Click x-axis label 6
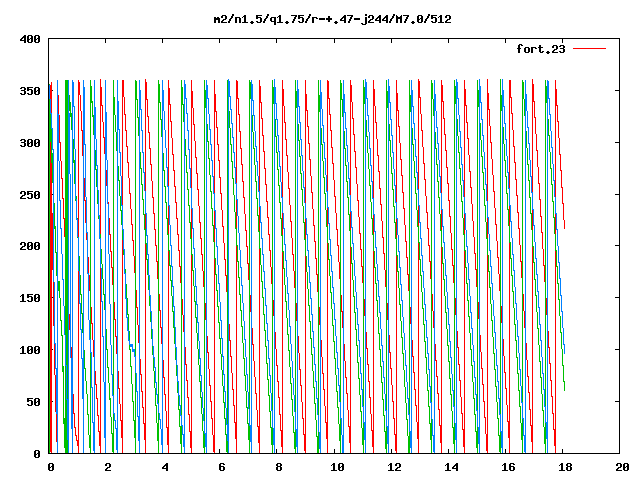640x480 pixels. coord(222,467)
